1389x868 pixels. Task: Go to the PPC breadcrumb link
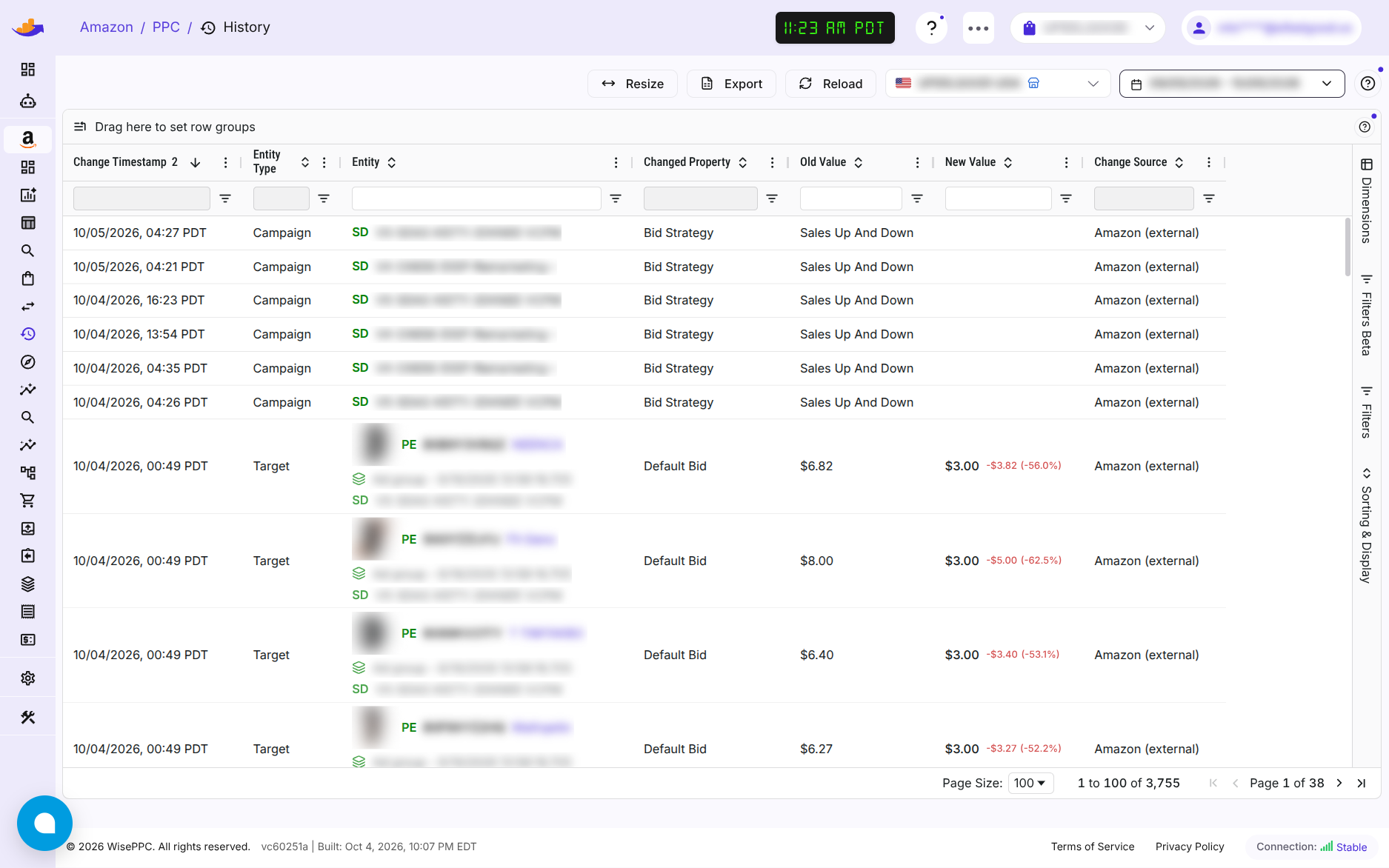(166, 27)
